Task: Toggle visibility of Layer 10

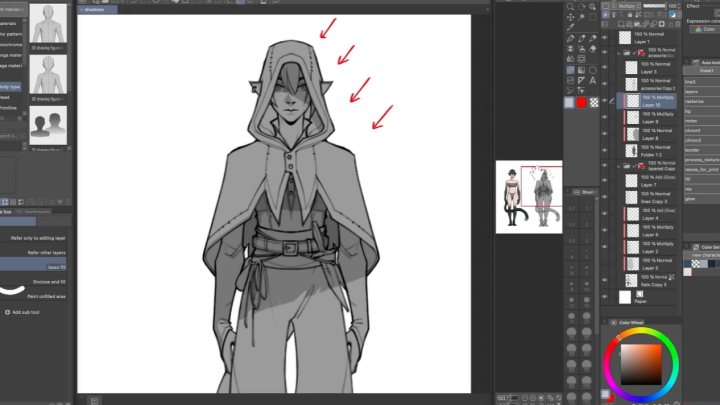Action: click(x=604, y=100)
